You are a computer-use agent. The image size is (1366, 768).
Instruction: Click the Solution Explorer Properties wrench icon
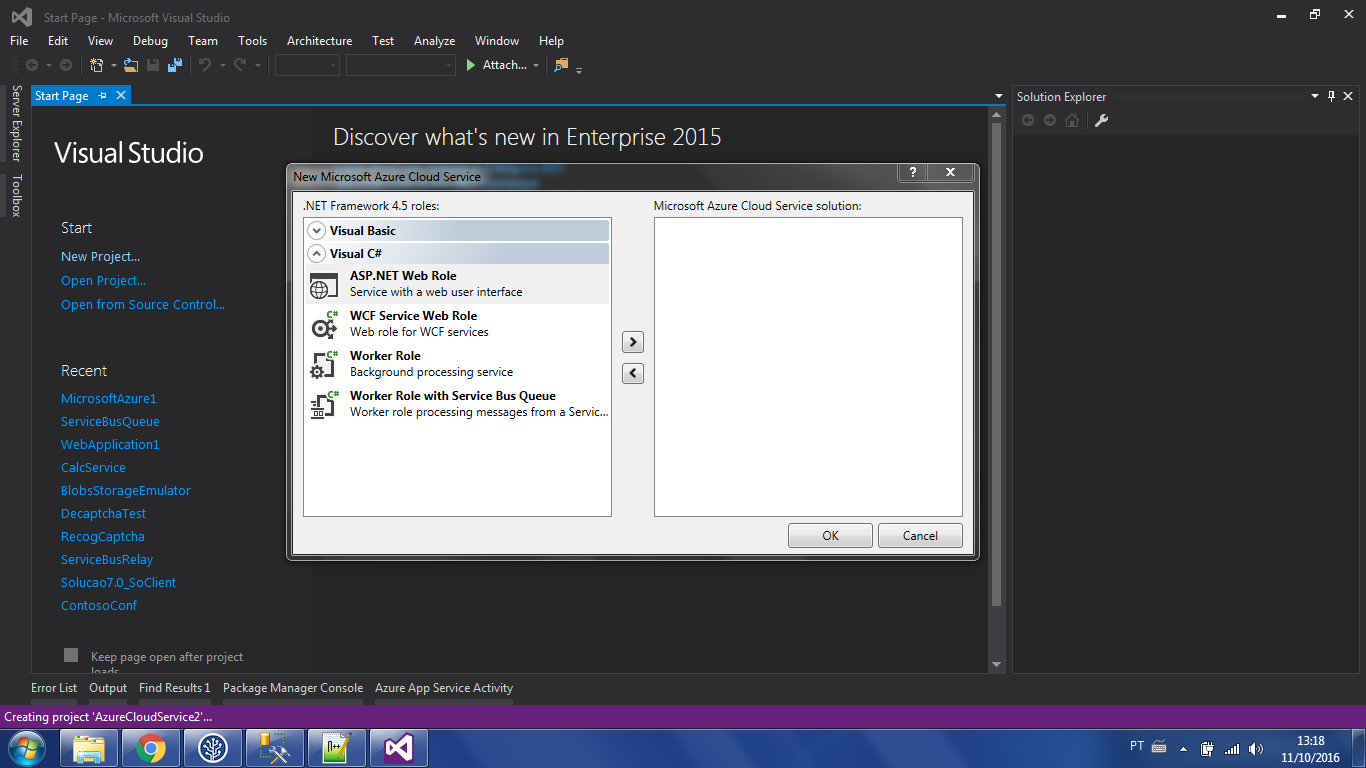point(1101,120)
